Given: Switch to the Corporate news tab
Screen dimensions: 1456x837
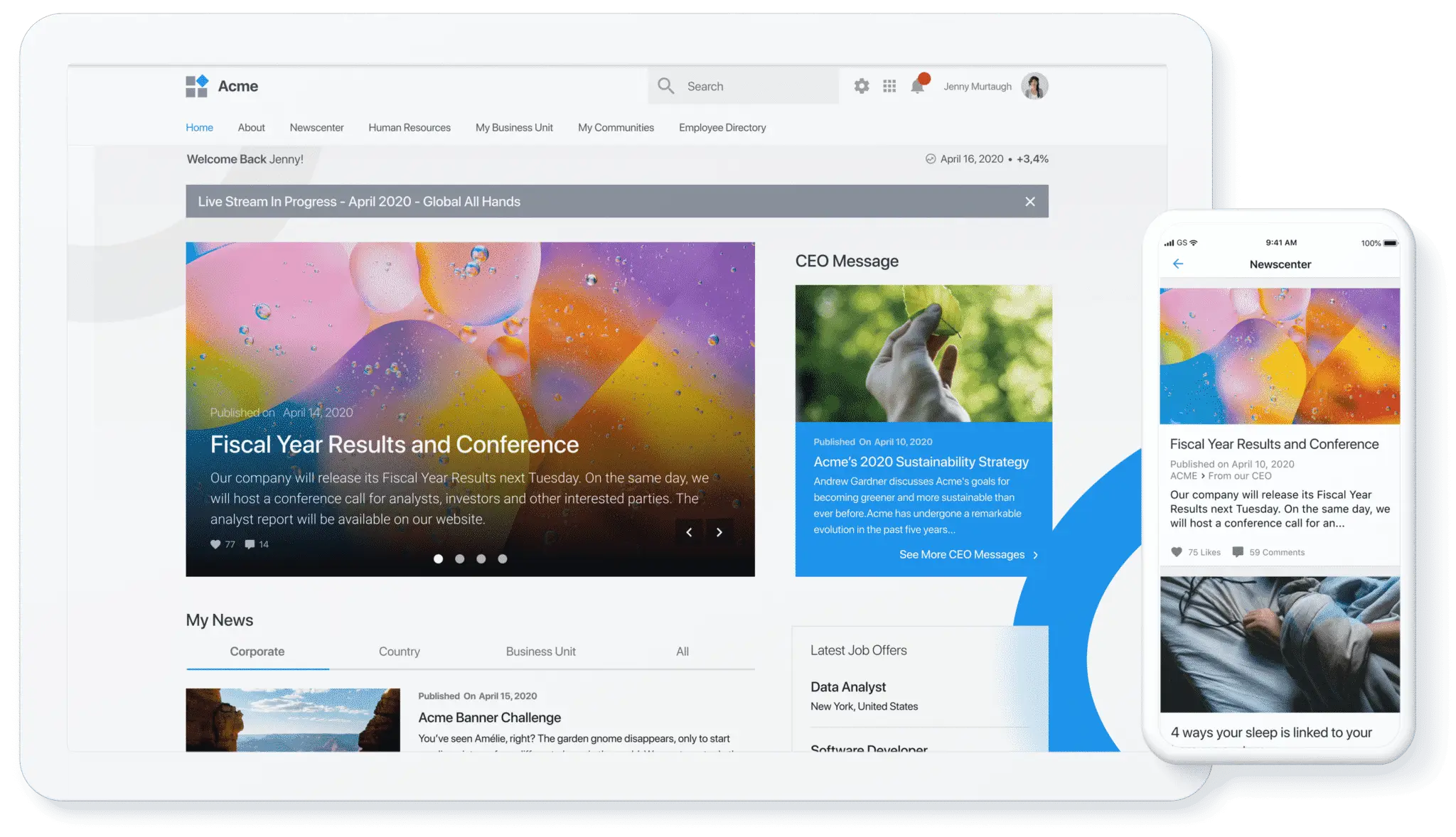Looking at the screenshot, I should pyautogui.click(x=257, y=652).
